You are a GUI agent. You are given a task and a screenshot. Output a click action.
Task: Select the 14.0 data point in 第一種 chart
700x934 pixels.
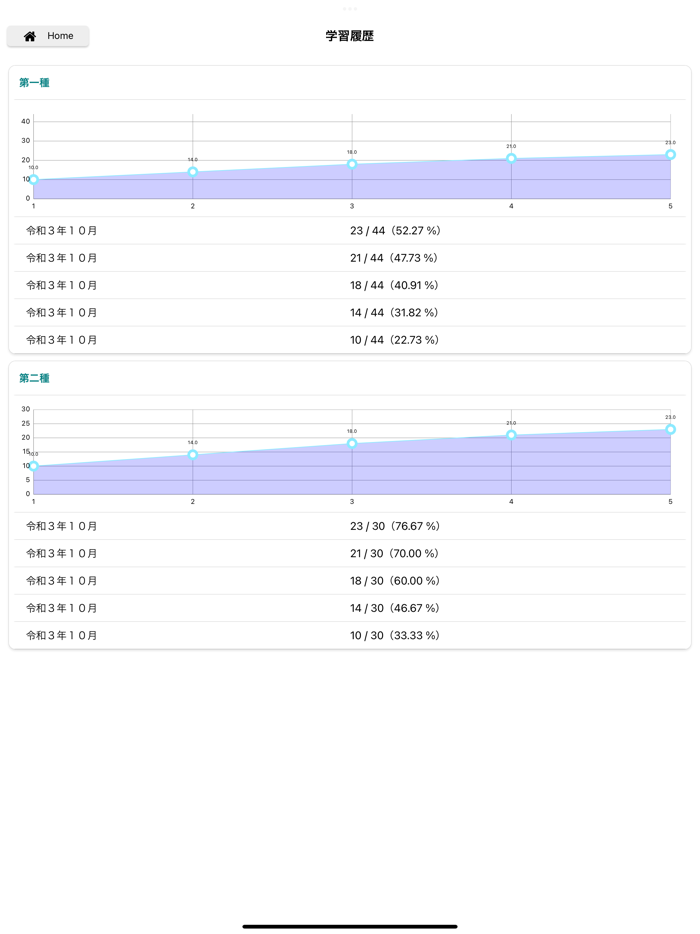192,172
